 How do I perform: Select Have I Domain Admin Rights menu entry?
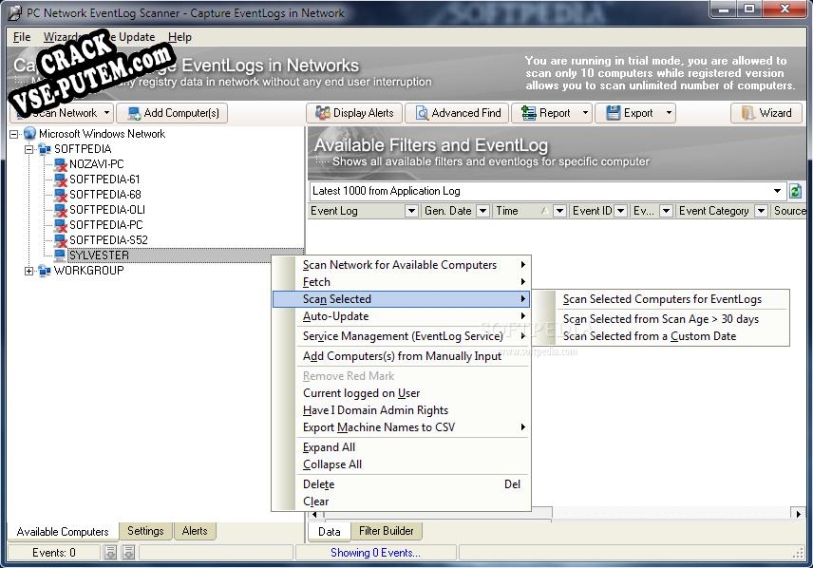(375, 410)
